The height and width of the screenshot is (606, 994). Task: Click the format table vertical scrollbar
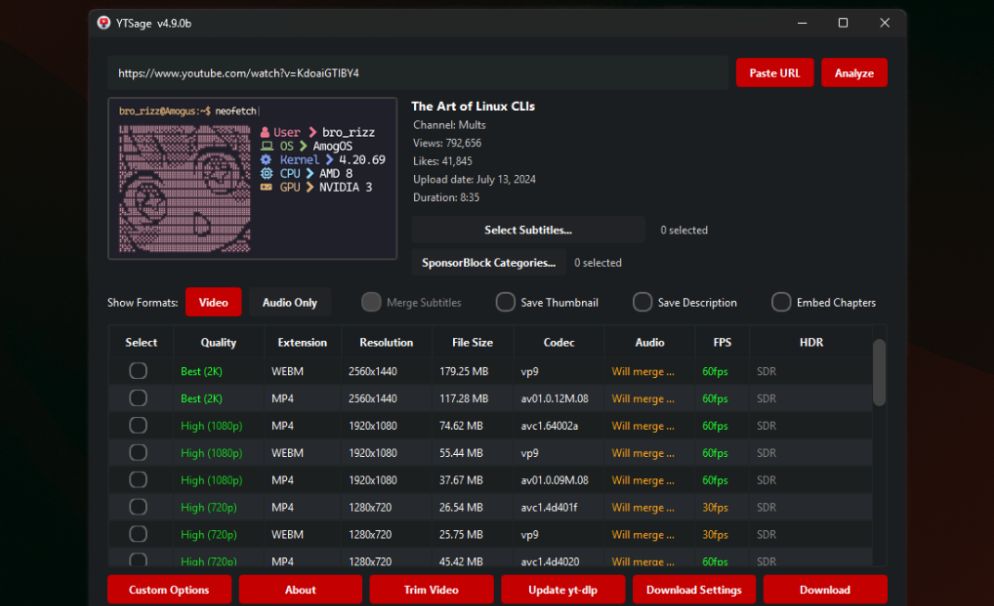click(879, 372)
